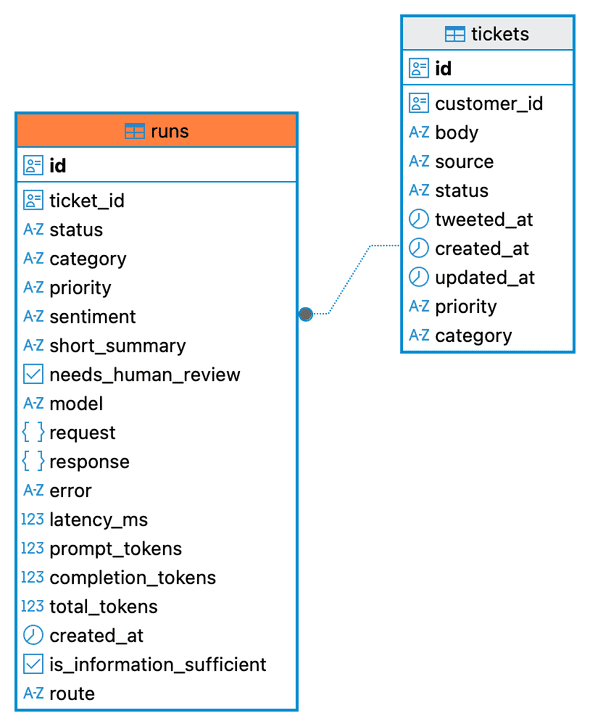Select the body column in tickets
The image size is (590, 726).
(x=488, y=132)
